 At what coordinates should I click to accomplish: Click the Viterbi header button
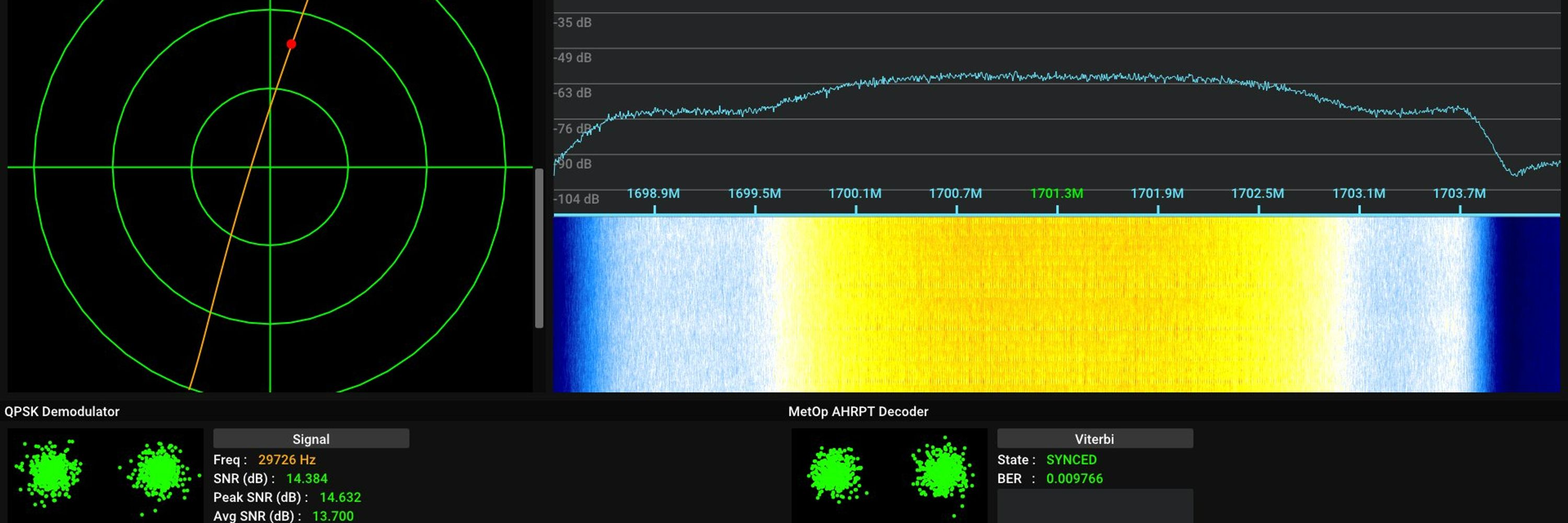click(1094, 438)
